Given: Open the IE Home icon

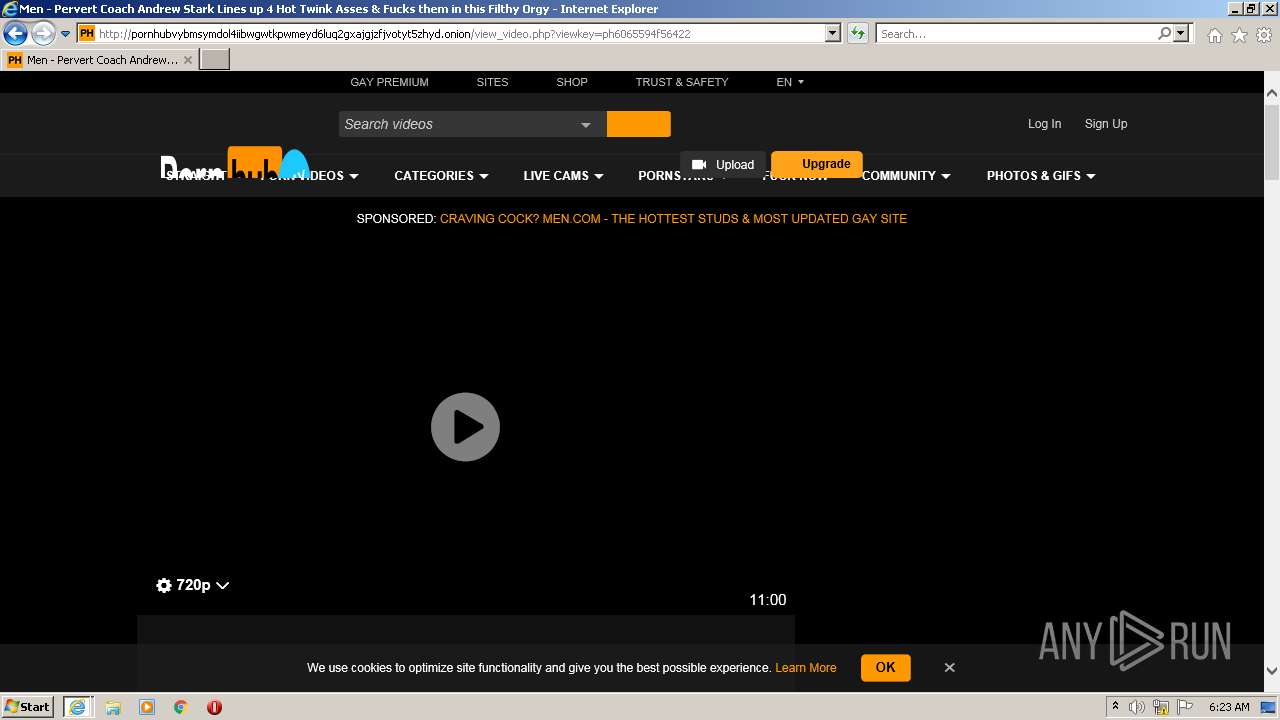Looking at the screenshot, I should coord(1214,35).
